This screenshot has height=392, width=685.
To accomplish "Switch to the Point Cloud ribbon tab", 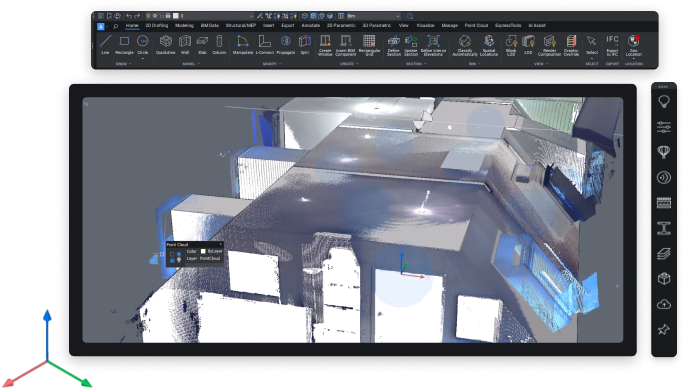I will pyautogui.click(x=476, y=25).
